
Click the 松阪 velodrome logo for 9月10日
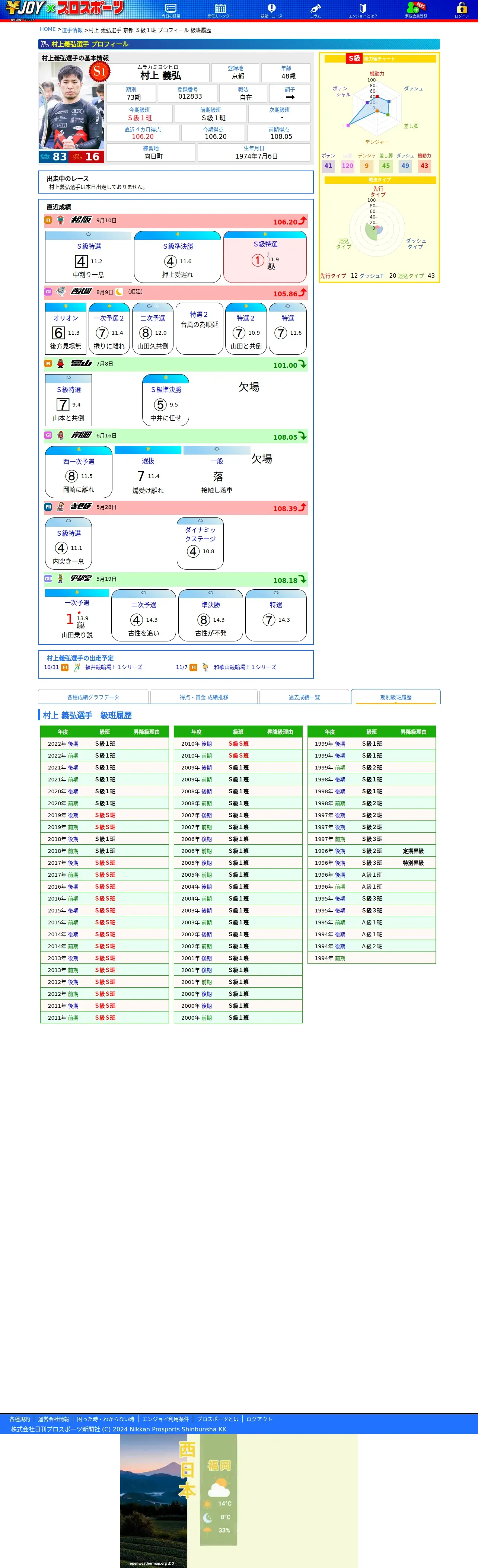(x=81, y=220)
